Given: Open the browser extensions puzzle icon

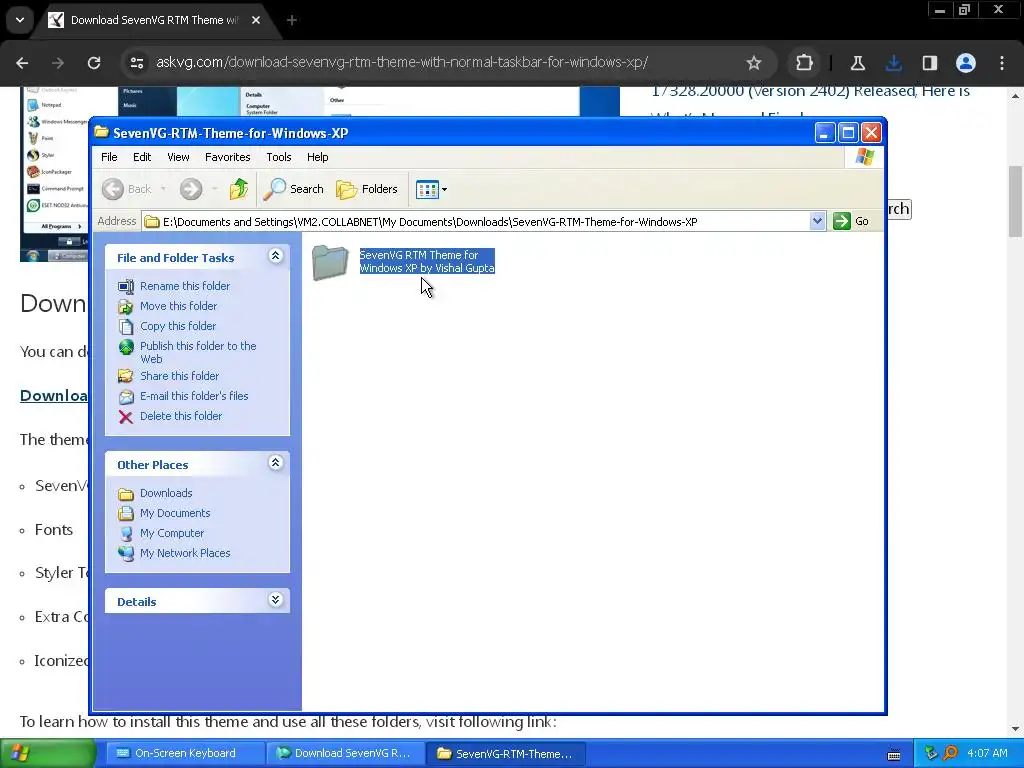Looking at the screenshot, I should [x=804, y=63].
